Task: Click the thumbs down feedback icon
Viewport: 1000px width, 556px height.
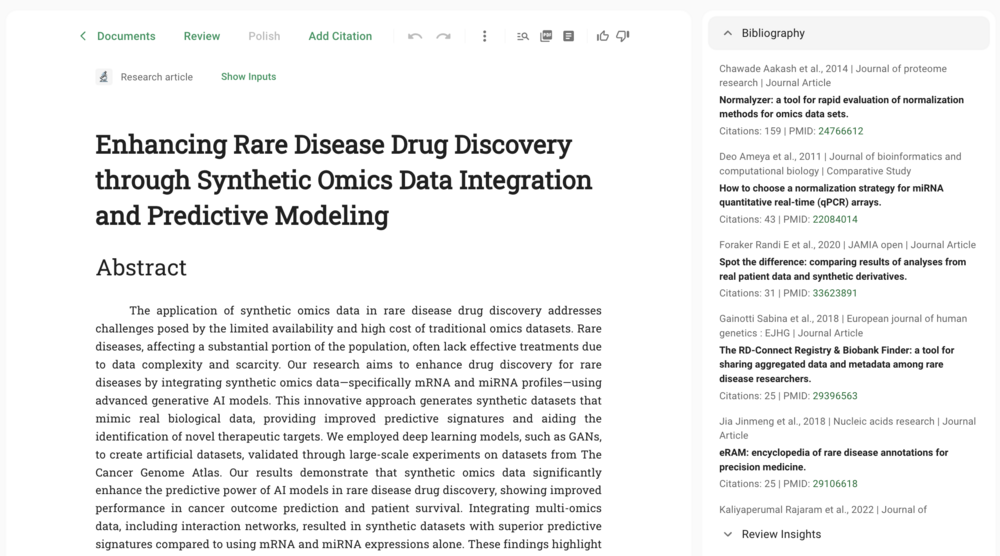Action: tap(623, 36)
